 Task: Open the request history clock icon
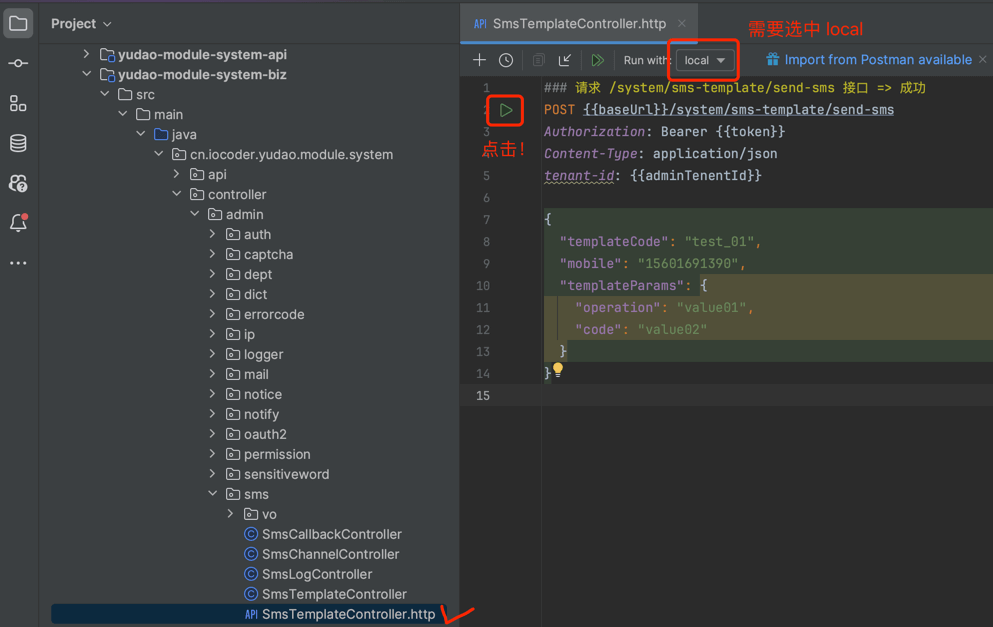(x=506, y=60)
